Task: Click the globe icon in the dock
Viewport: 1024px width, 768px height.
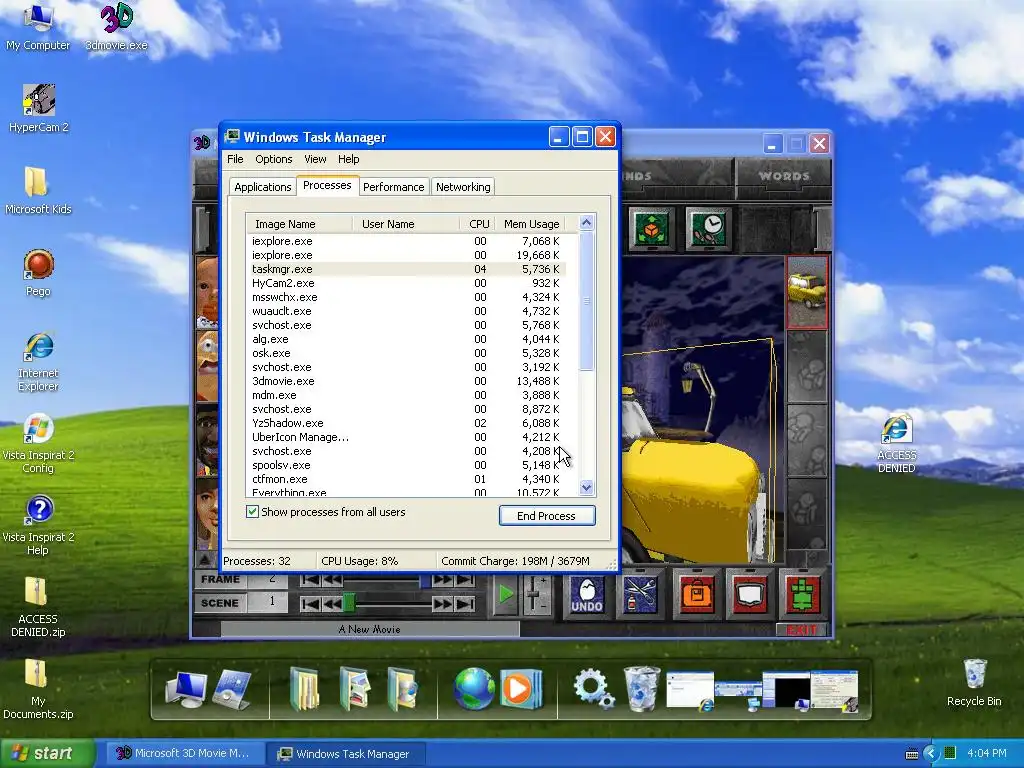Action: (474, 688)
